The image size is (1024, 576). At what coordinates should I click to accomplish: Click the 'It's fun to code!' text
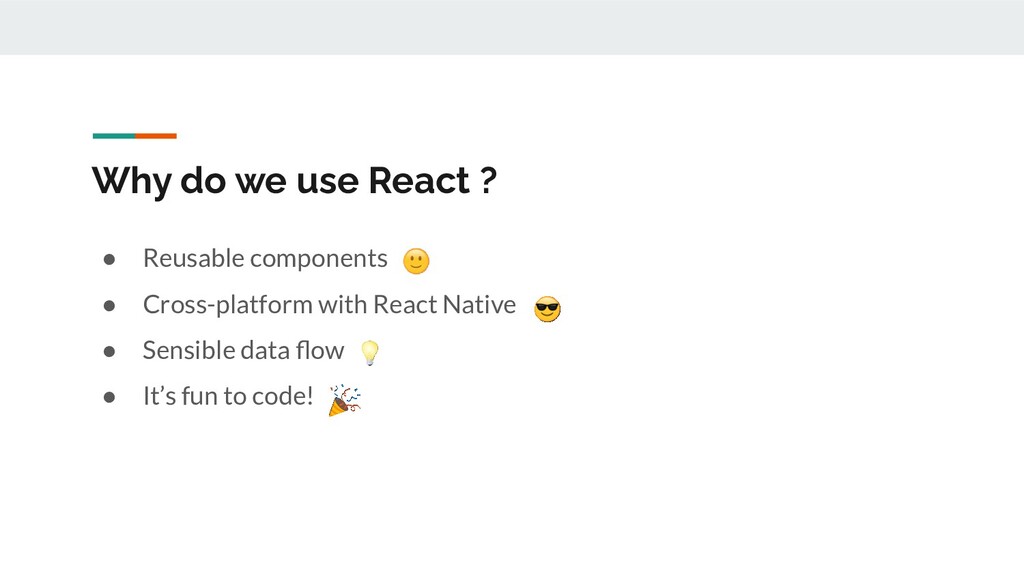click(228, 396)
